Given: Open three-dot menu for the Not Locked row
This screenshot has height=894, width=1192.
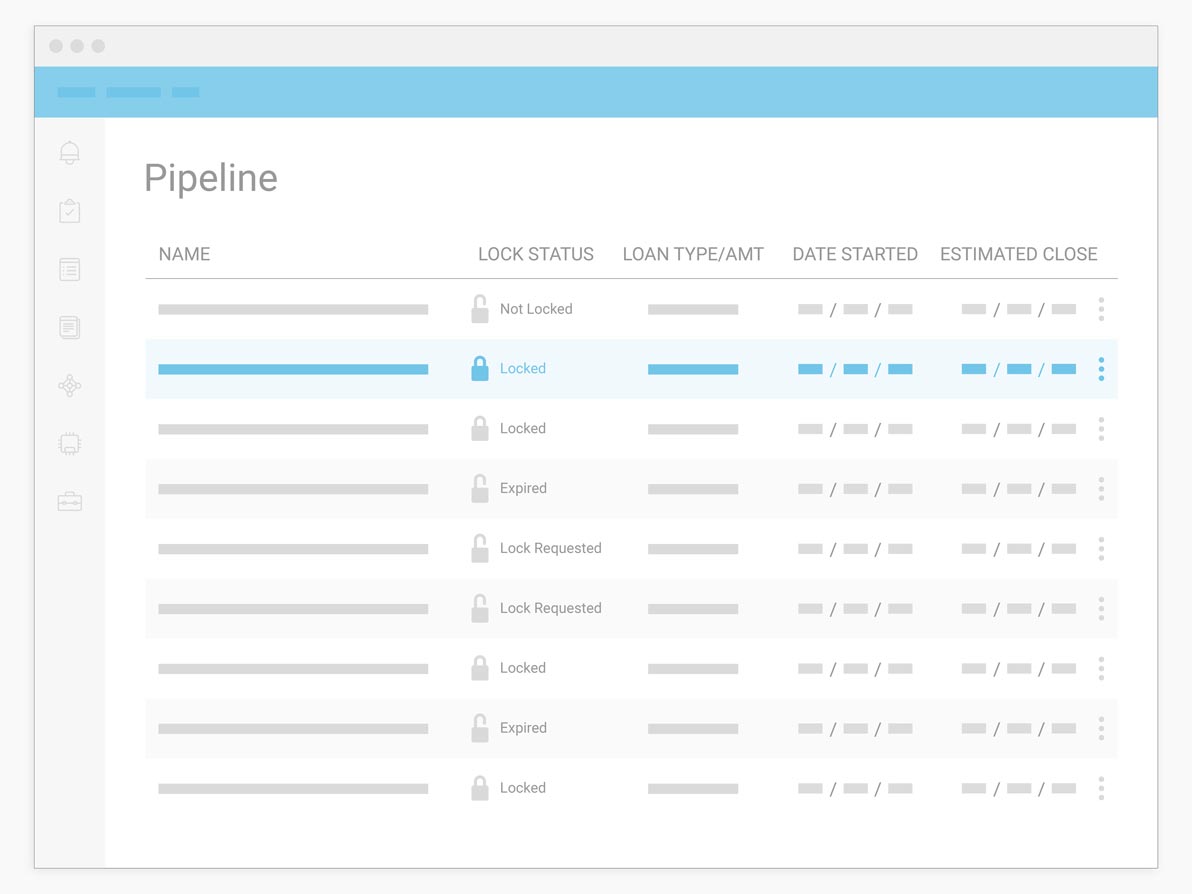Looking at the screenshot, I should (1101, 309).
